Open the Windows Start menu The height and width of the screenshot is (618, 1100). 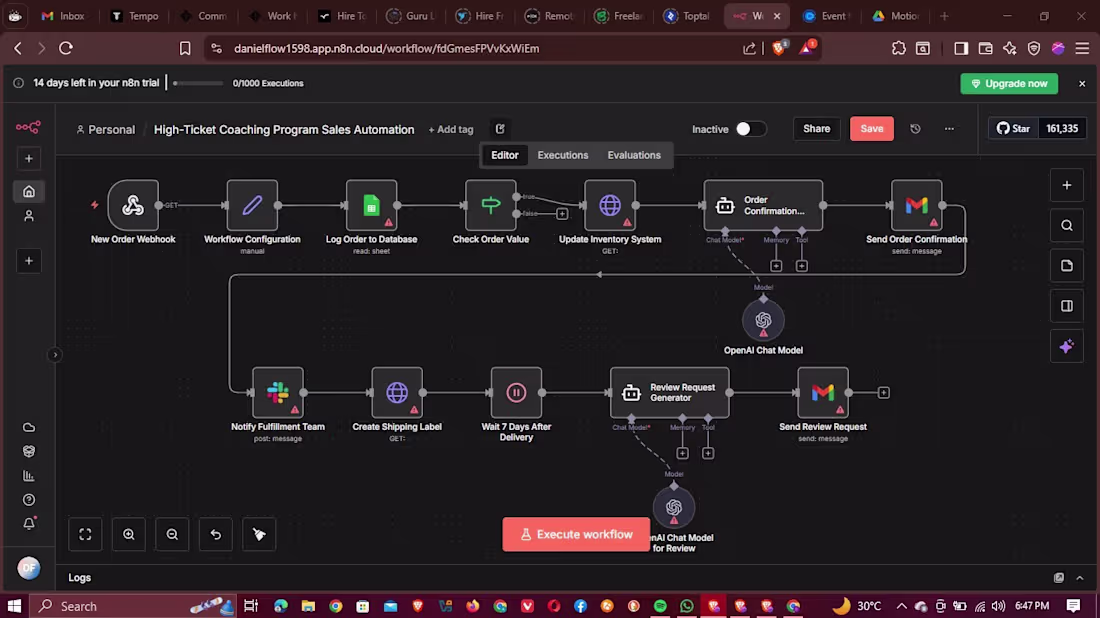(14, 606)
